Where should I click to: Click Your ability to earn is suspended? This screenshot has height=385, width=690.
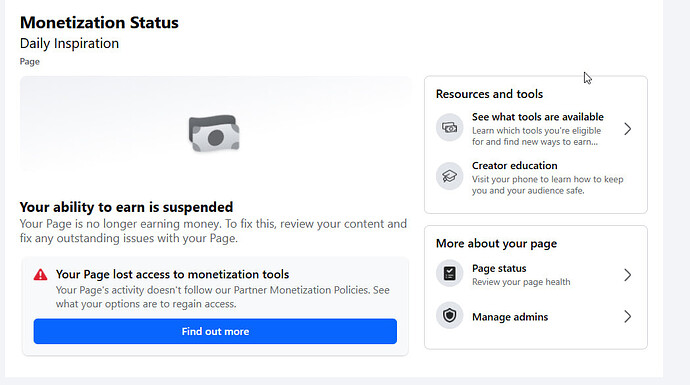[127, 207]
